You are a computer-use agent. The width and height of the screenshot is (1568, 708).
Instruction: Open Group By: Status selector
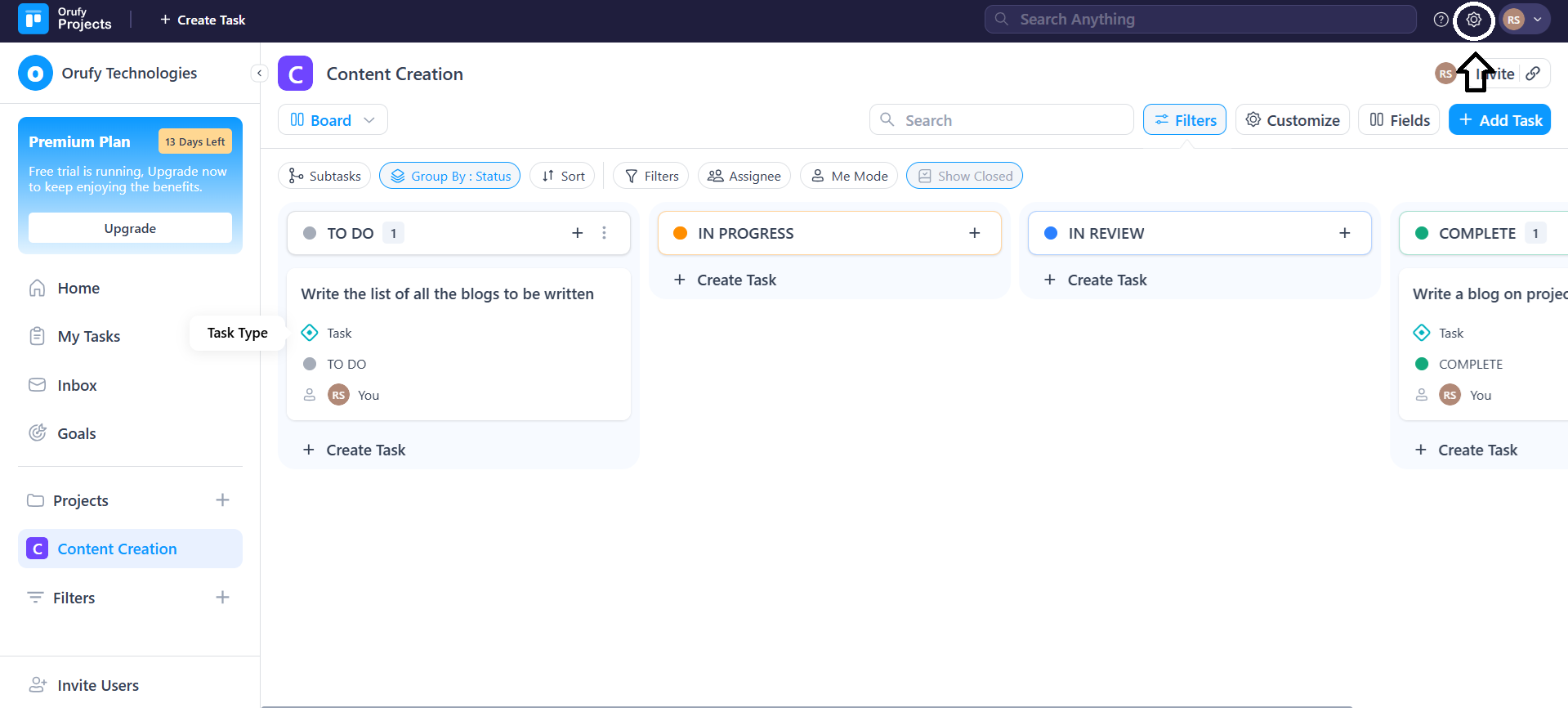(449, 176)
